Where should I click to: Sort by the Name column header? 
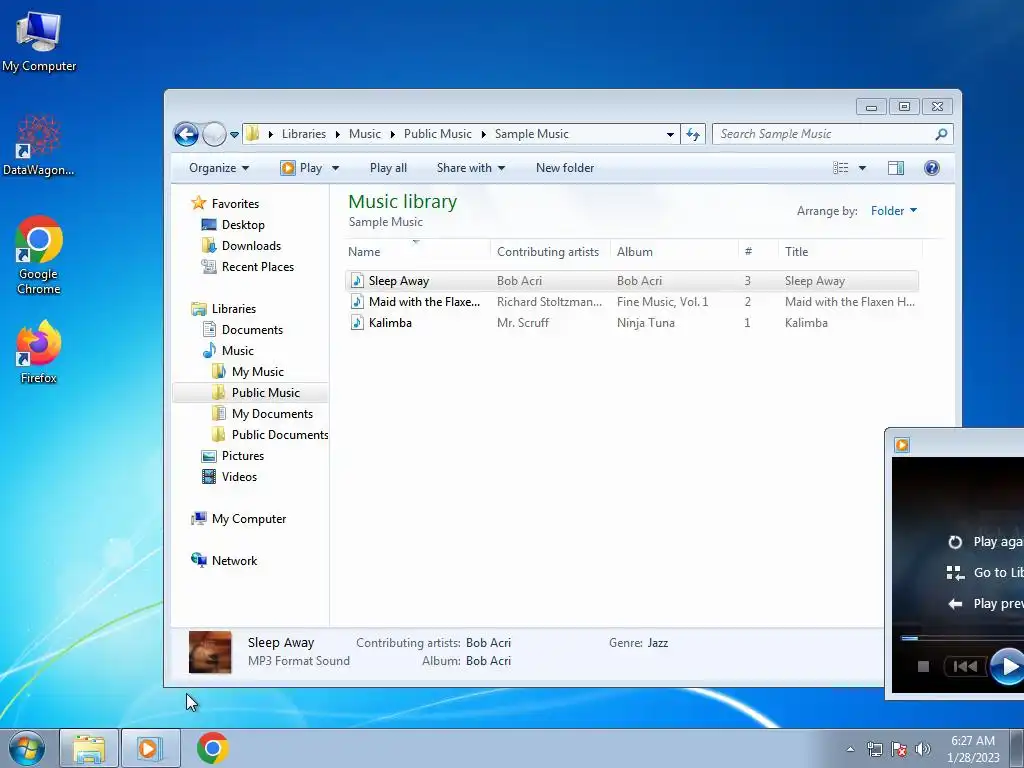pyautogui.click(x=417, y=251)
